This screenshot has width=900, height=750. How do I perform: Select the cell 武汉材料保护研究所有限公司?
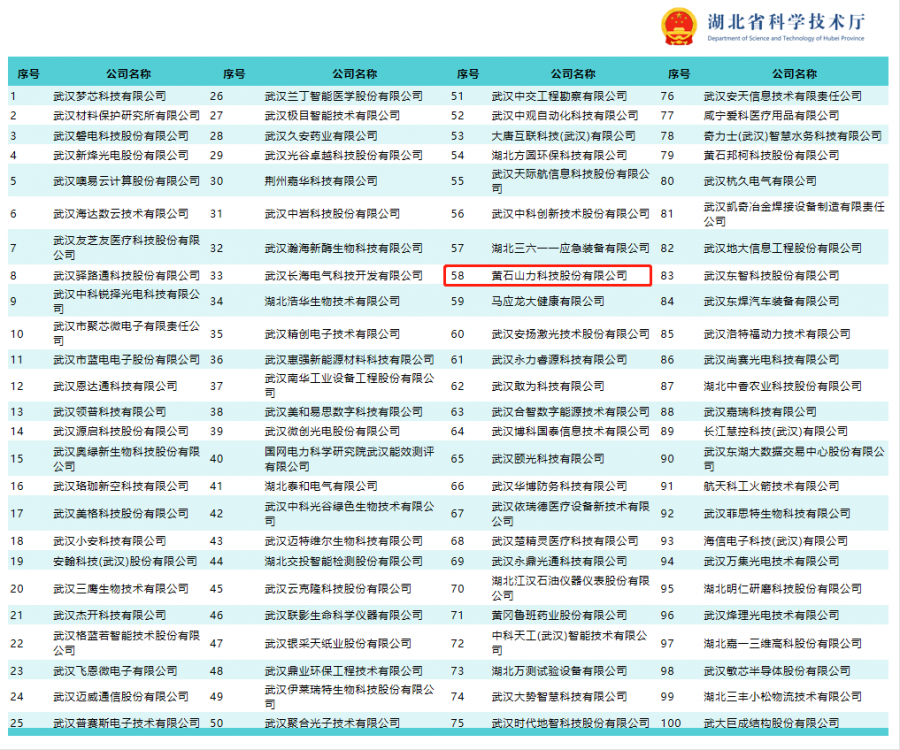[126, 115]
